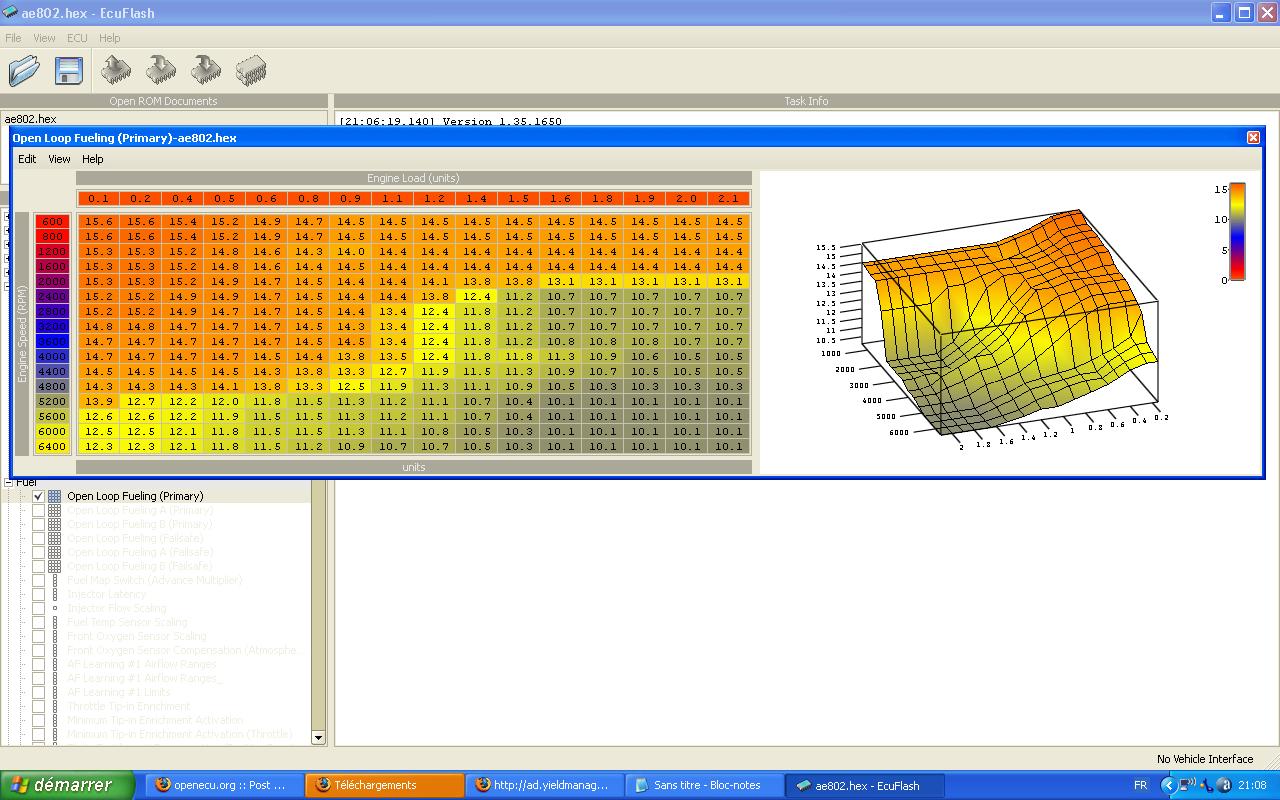Click the round 'a' tray icon by the clock

pos(1224,785)
